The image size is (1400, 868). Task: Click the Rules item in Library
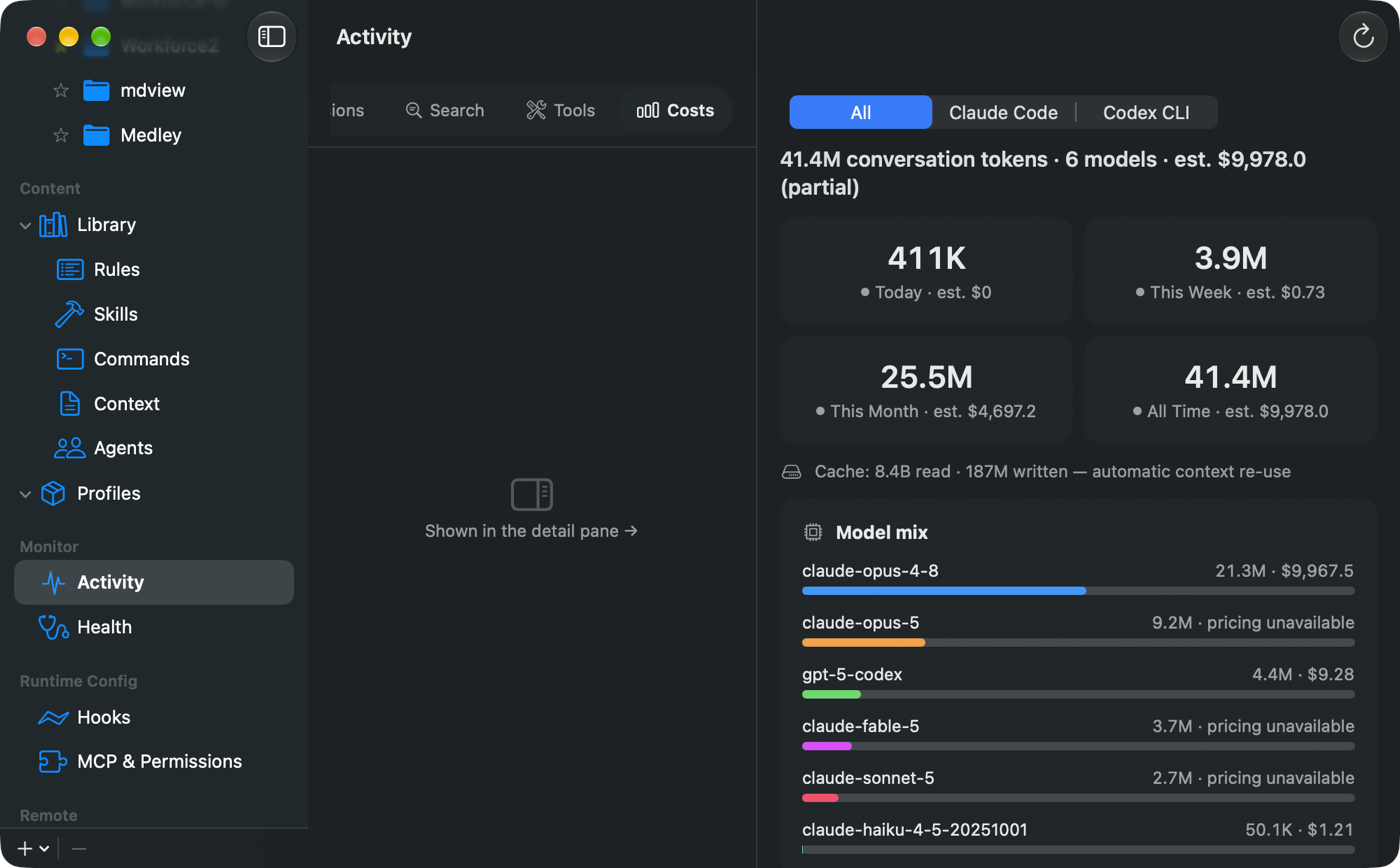coord(117,270)
